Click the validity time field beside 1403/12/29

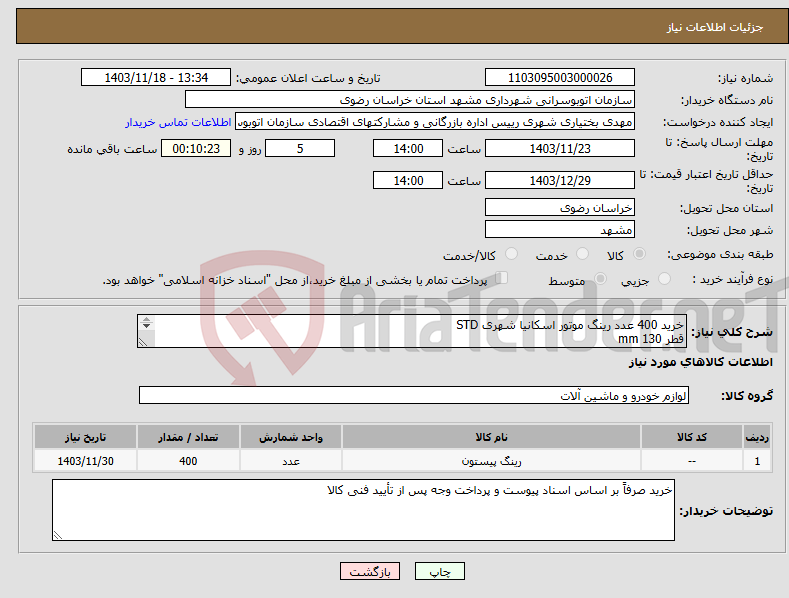point(408,180)
